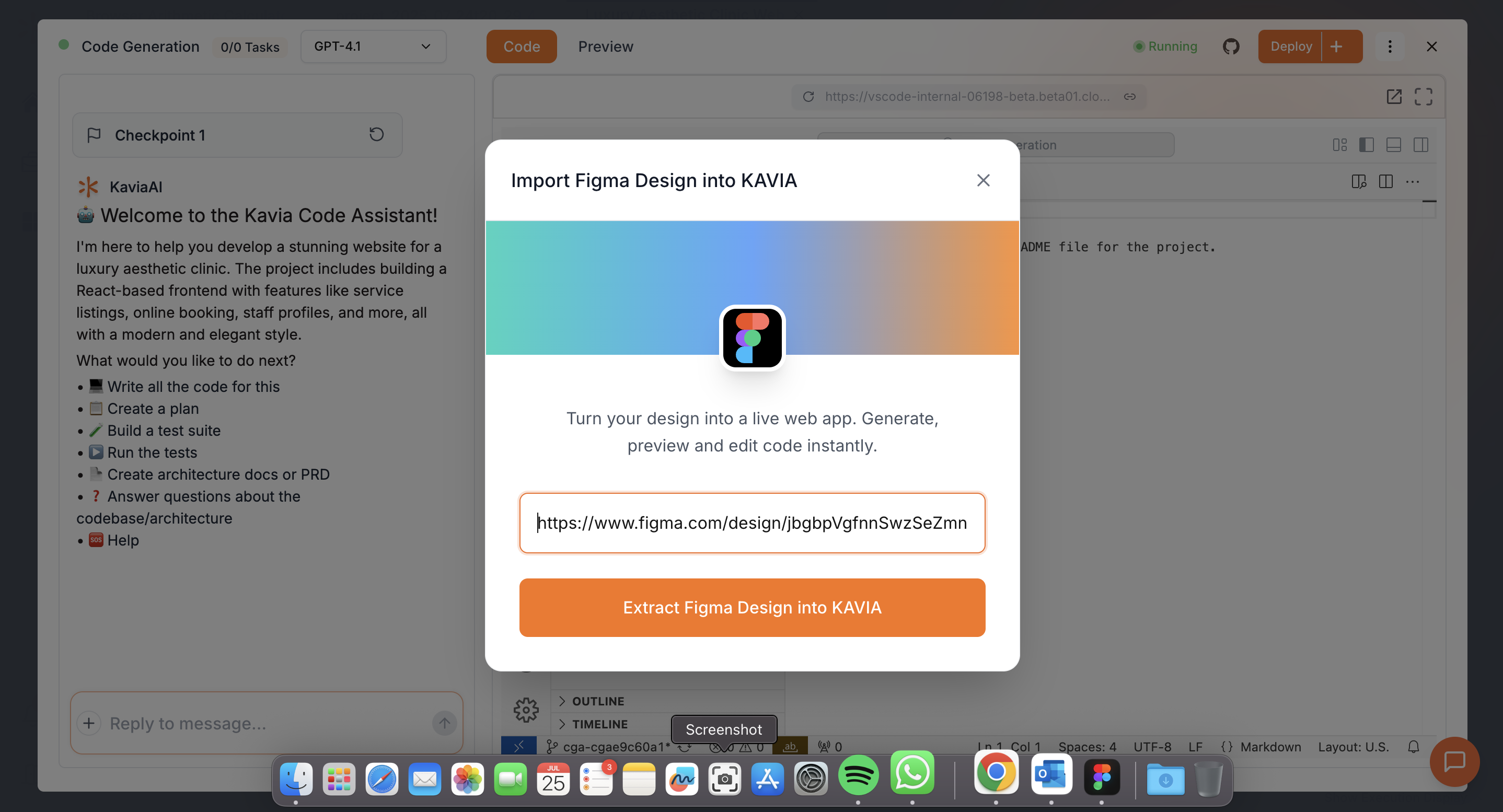Open the notifications bell in the status bar
Viewport: 1503px width, 812px height.
point(1413,747)
